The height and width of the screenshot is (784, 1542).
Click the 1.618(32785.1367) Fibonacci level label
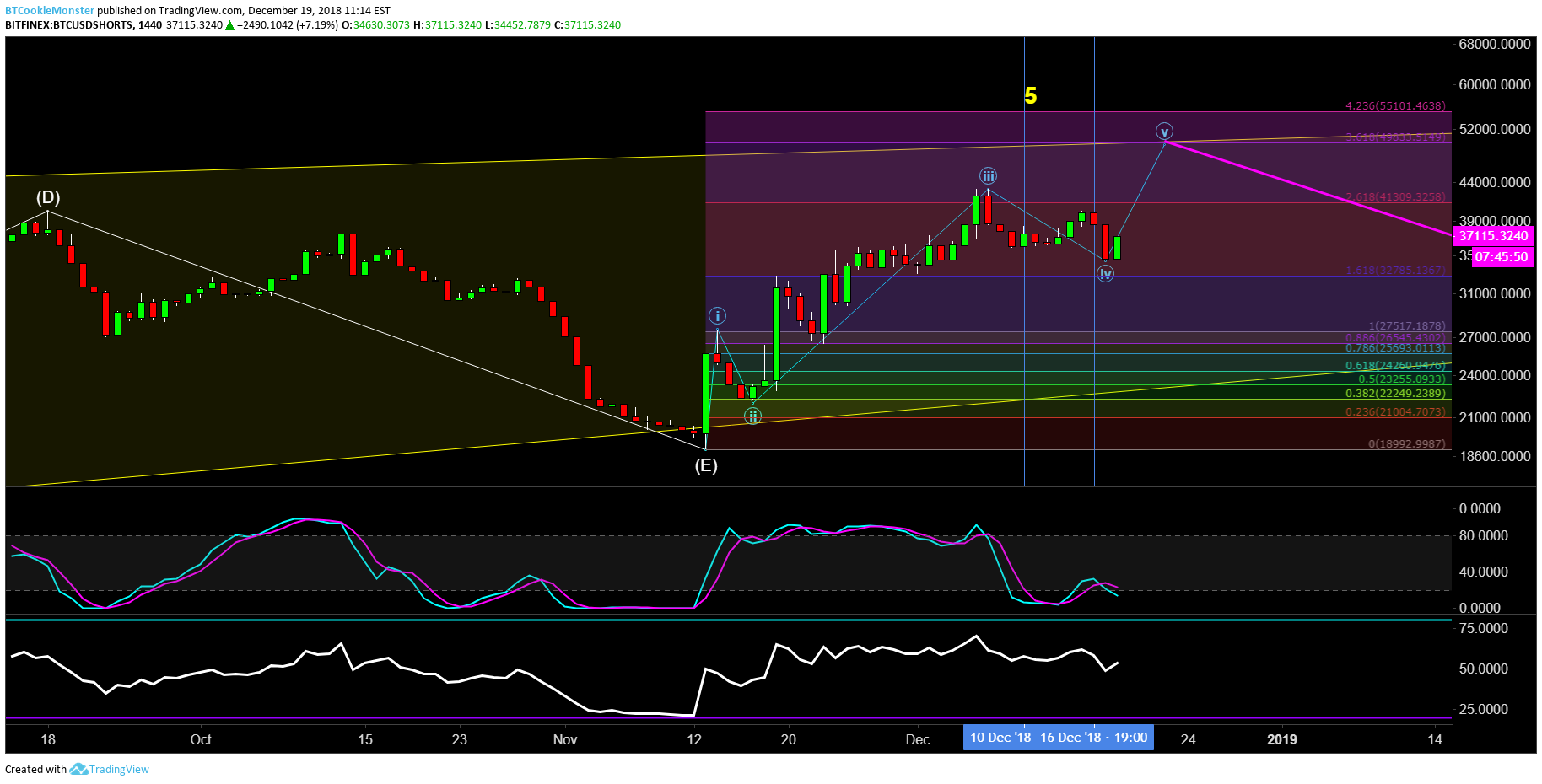(x=1395, y=271)
